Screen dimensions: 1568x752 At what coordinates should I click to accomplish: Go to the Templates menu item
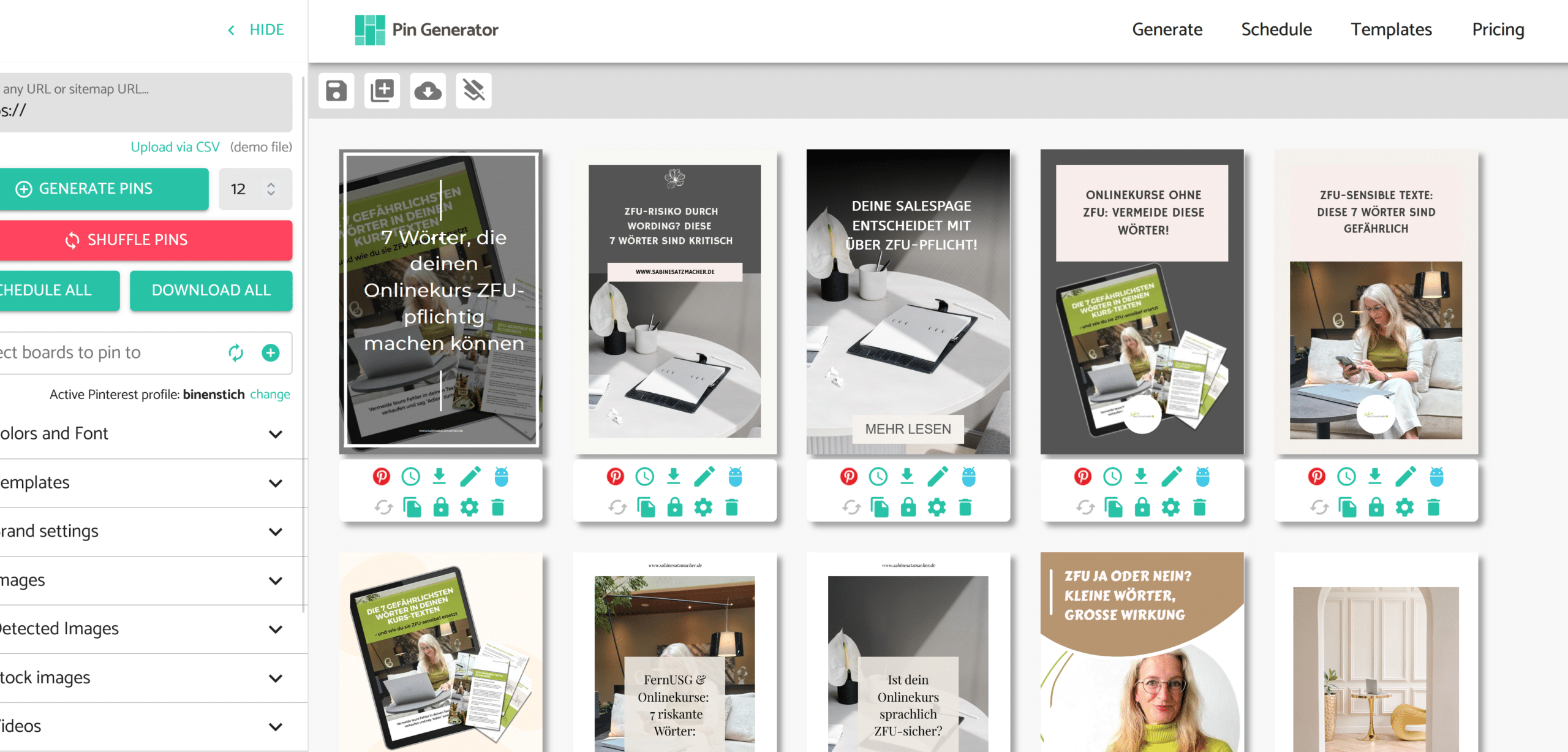pos(1391,29)
